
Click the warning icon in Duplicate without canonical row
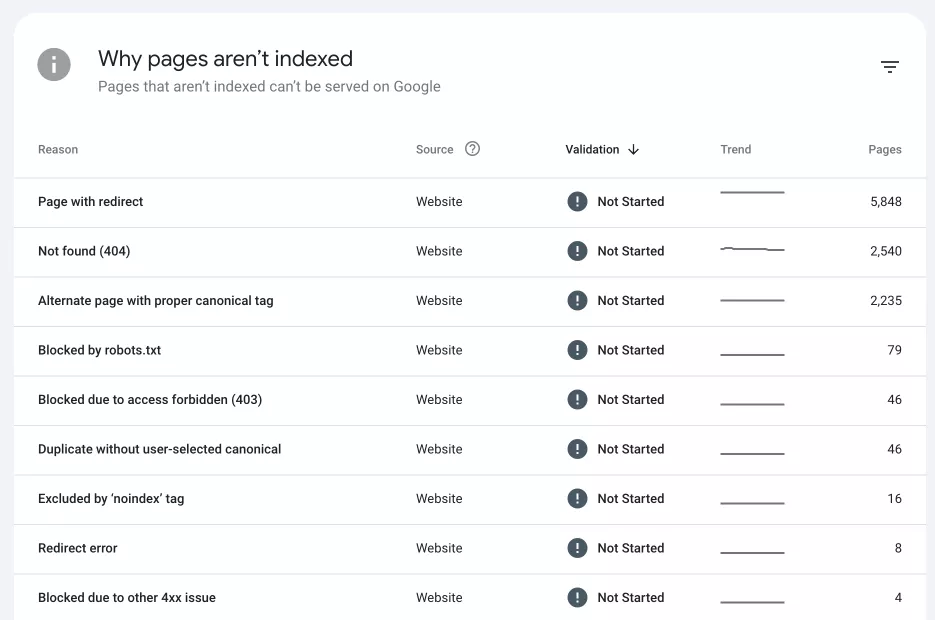(577, 449)
